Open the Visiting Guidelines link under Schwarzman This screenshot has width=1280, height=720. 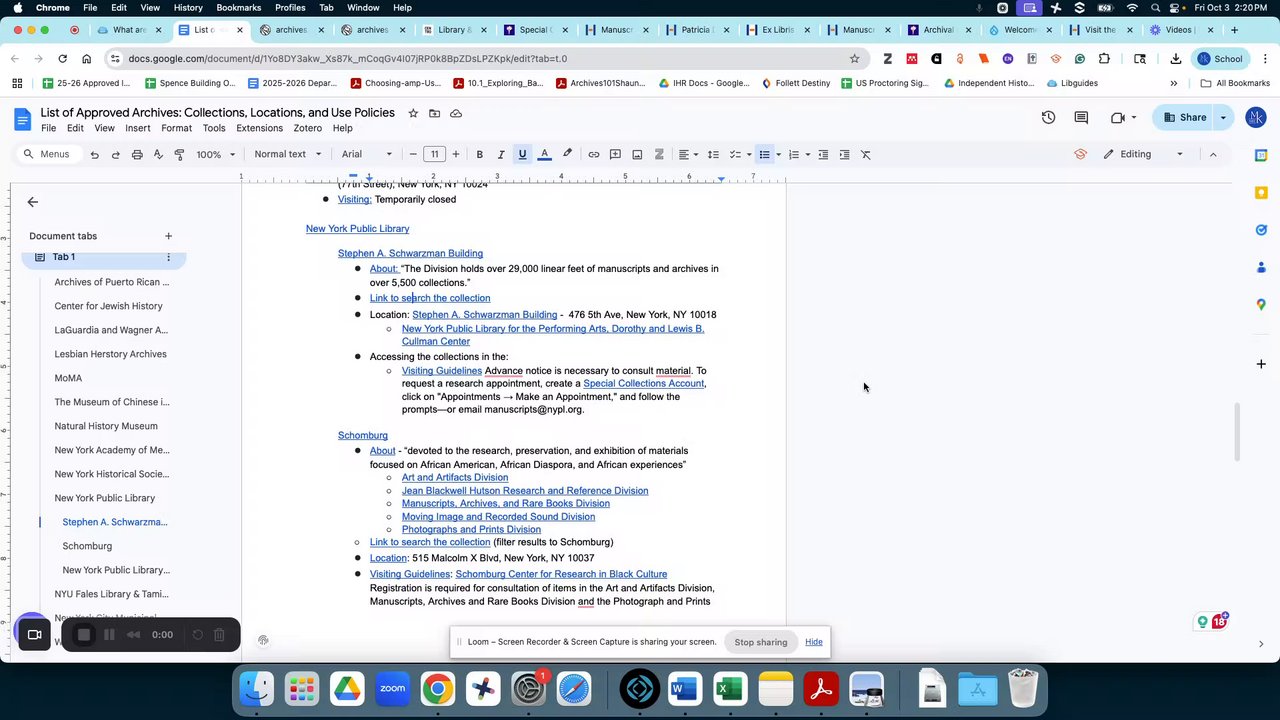click(x=442, y=371)
